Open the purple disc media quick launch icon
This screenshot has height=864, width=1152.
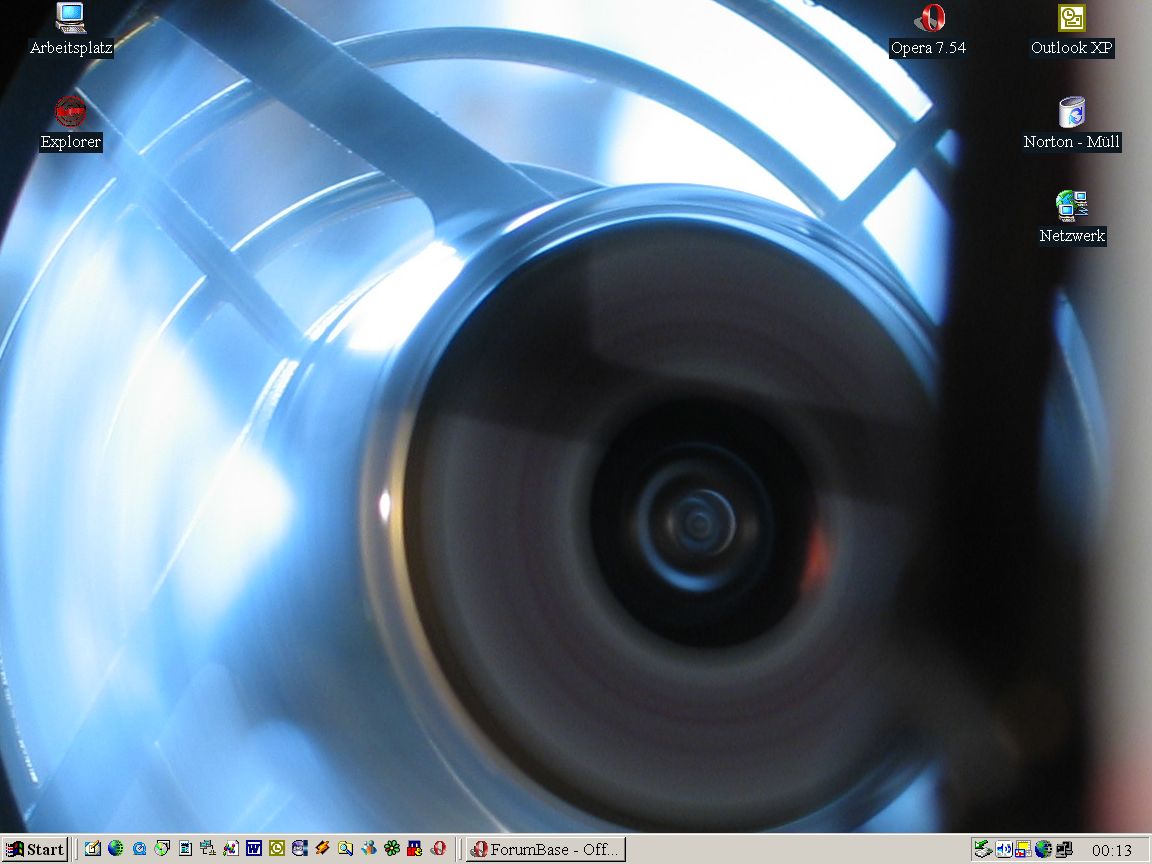tap(300, 849)
